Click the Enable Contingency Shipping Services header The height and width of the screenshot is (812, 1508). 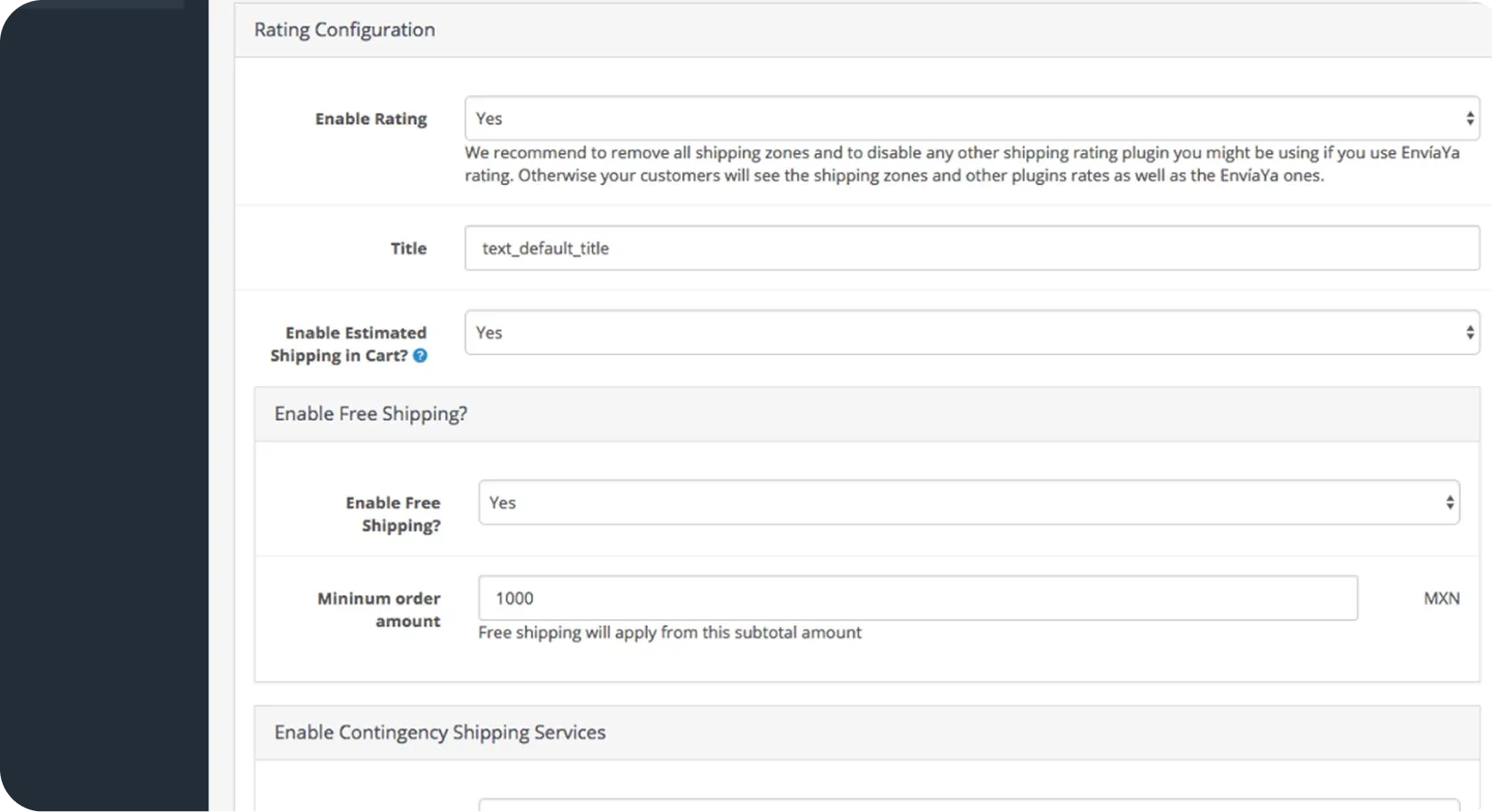tap(439, 733)
